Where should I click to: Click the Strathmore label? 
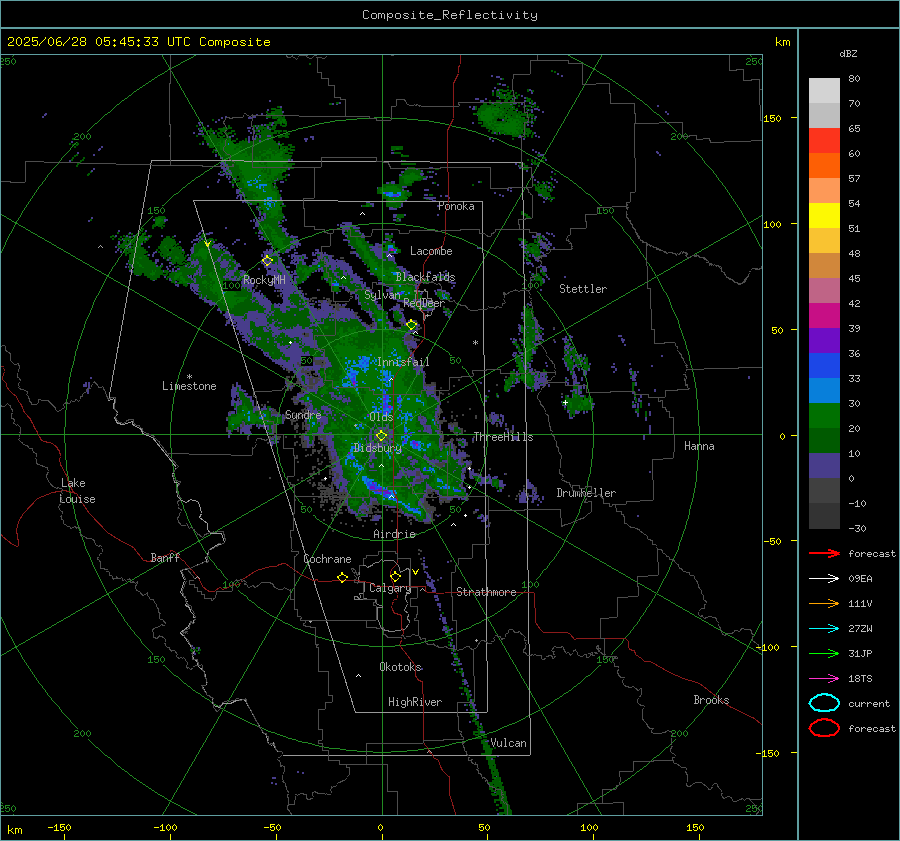tap(486, 592)
